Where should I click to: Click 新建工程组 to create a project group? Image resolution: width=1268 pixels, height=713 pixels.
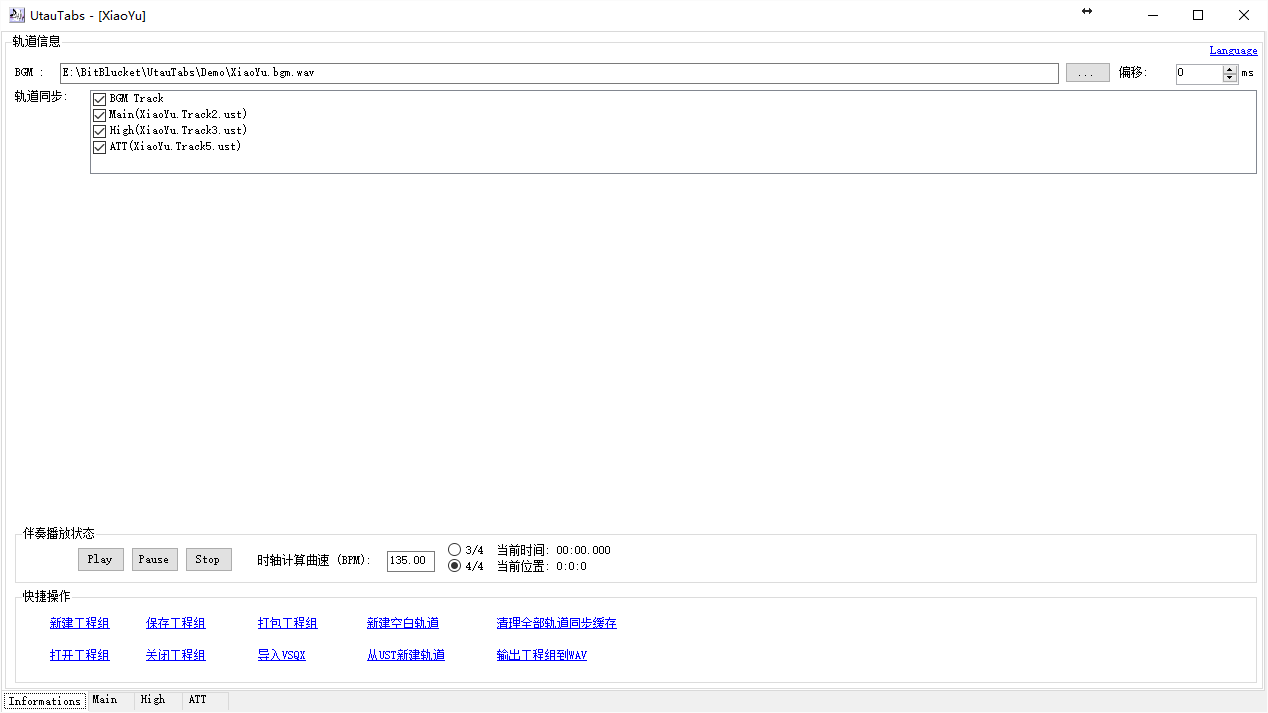(80, 623)
